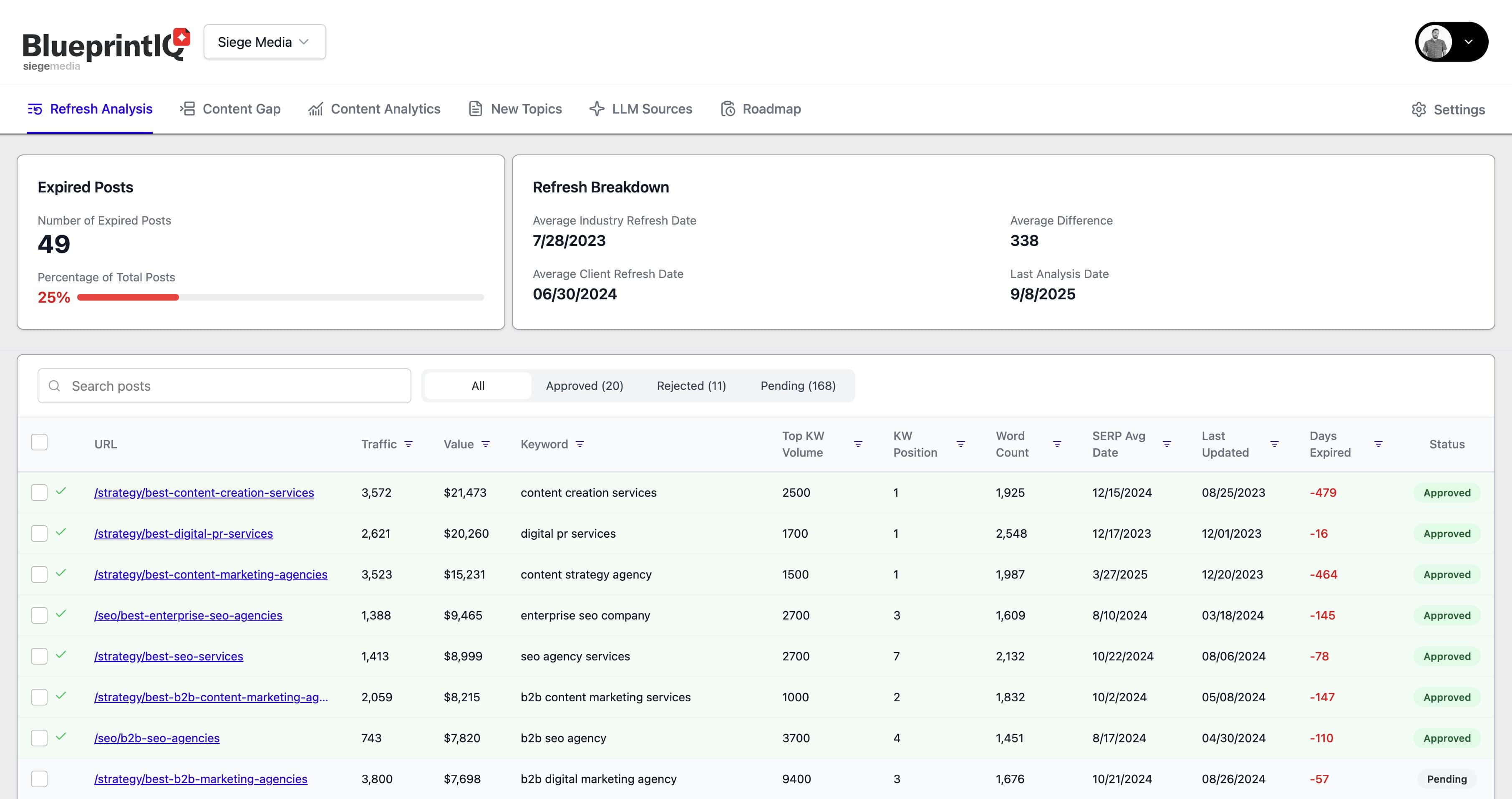The image size is (1512, 799).
Task: Check the b2b-seo-agencies row checkbox
Action: pyautogui.click(x=39, y=738)
